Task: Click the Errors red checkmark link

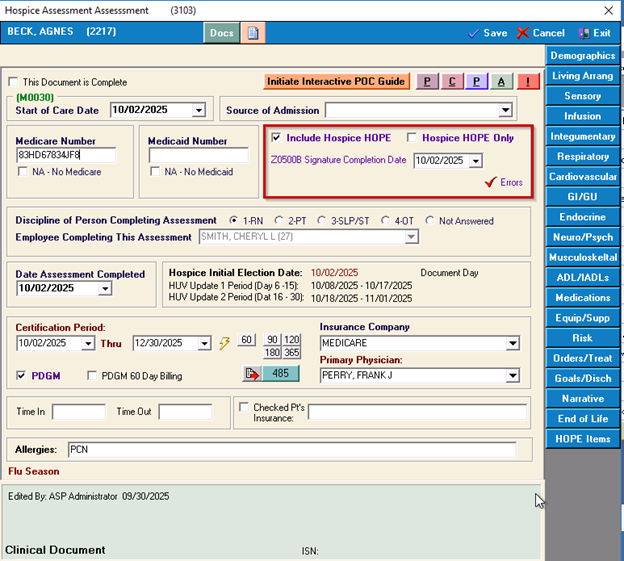Action: tap(490, 182)
